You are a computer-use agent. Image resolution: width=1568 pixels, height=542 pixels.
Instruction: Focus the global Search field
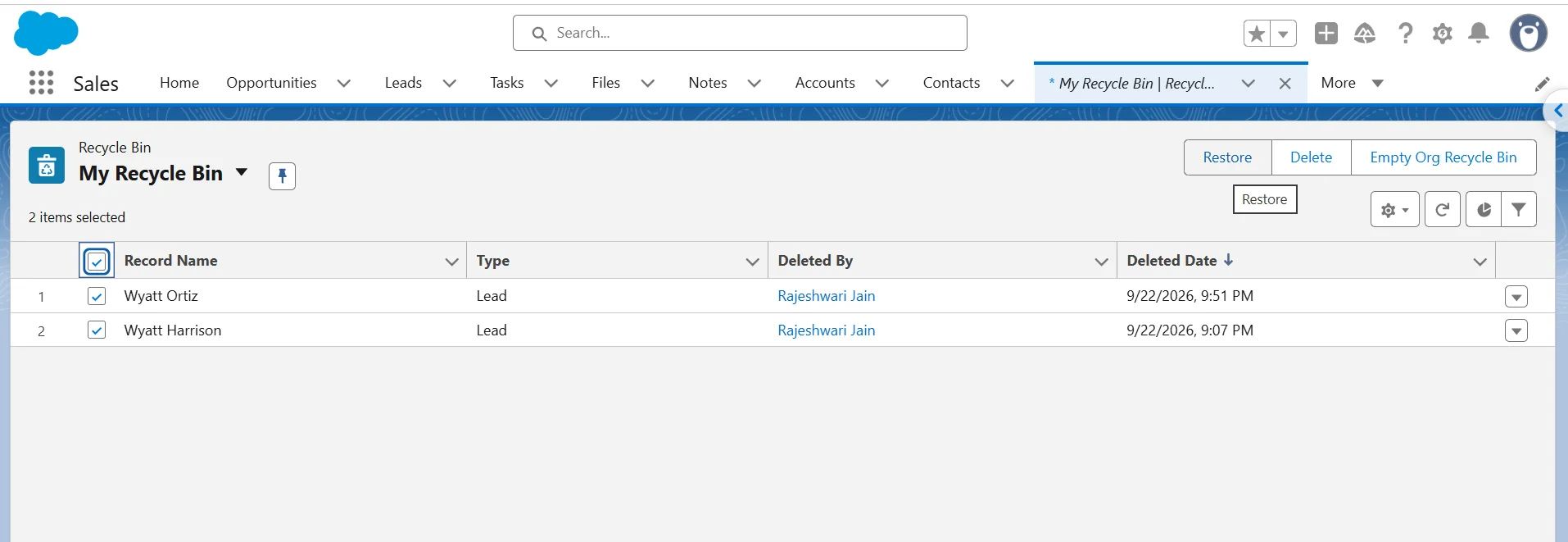click(740, 33)
